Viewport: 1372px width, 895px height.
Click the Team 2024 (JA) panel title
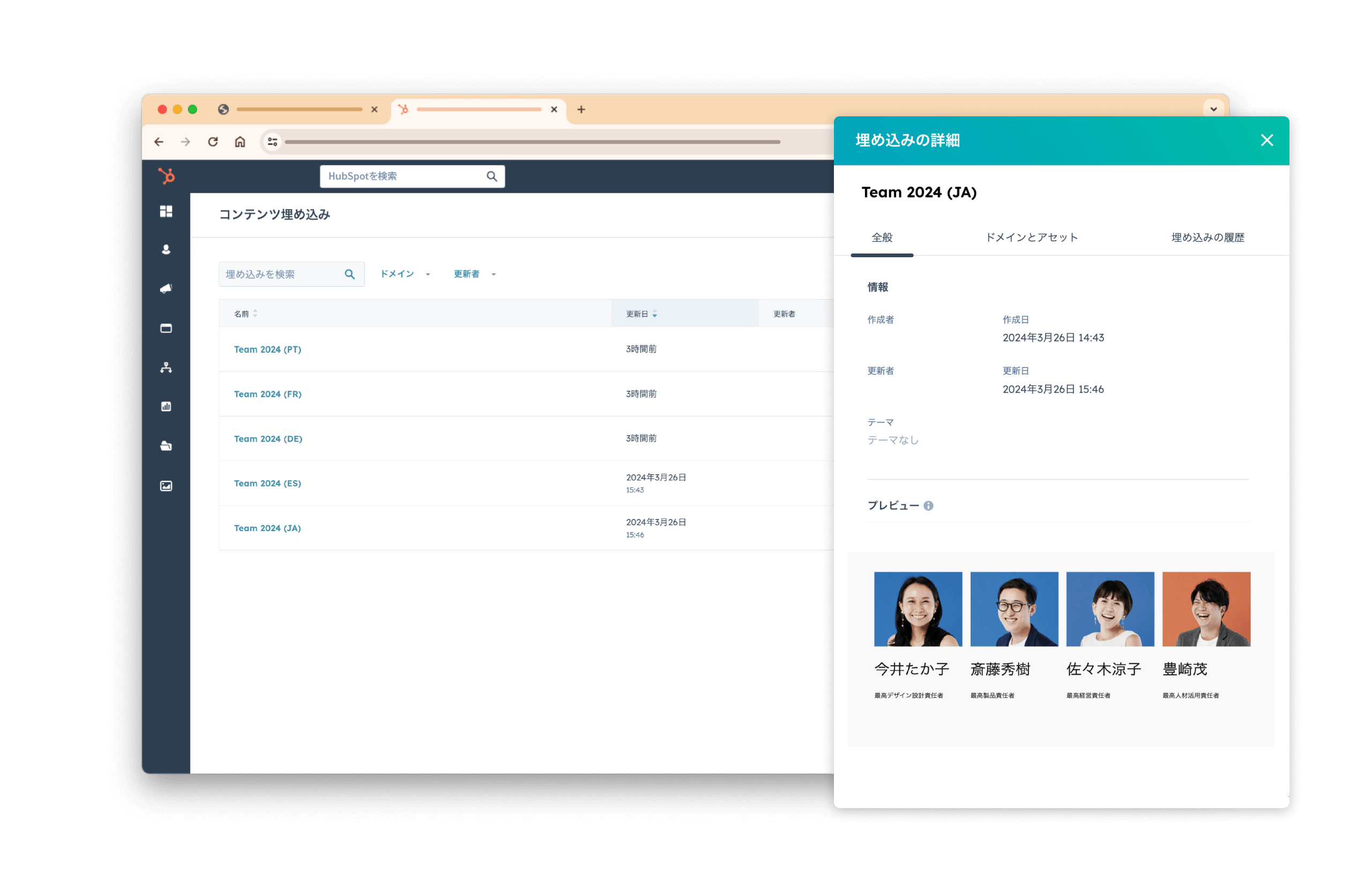[x=920, y=192]
